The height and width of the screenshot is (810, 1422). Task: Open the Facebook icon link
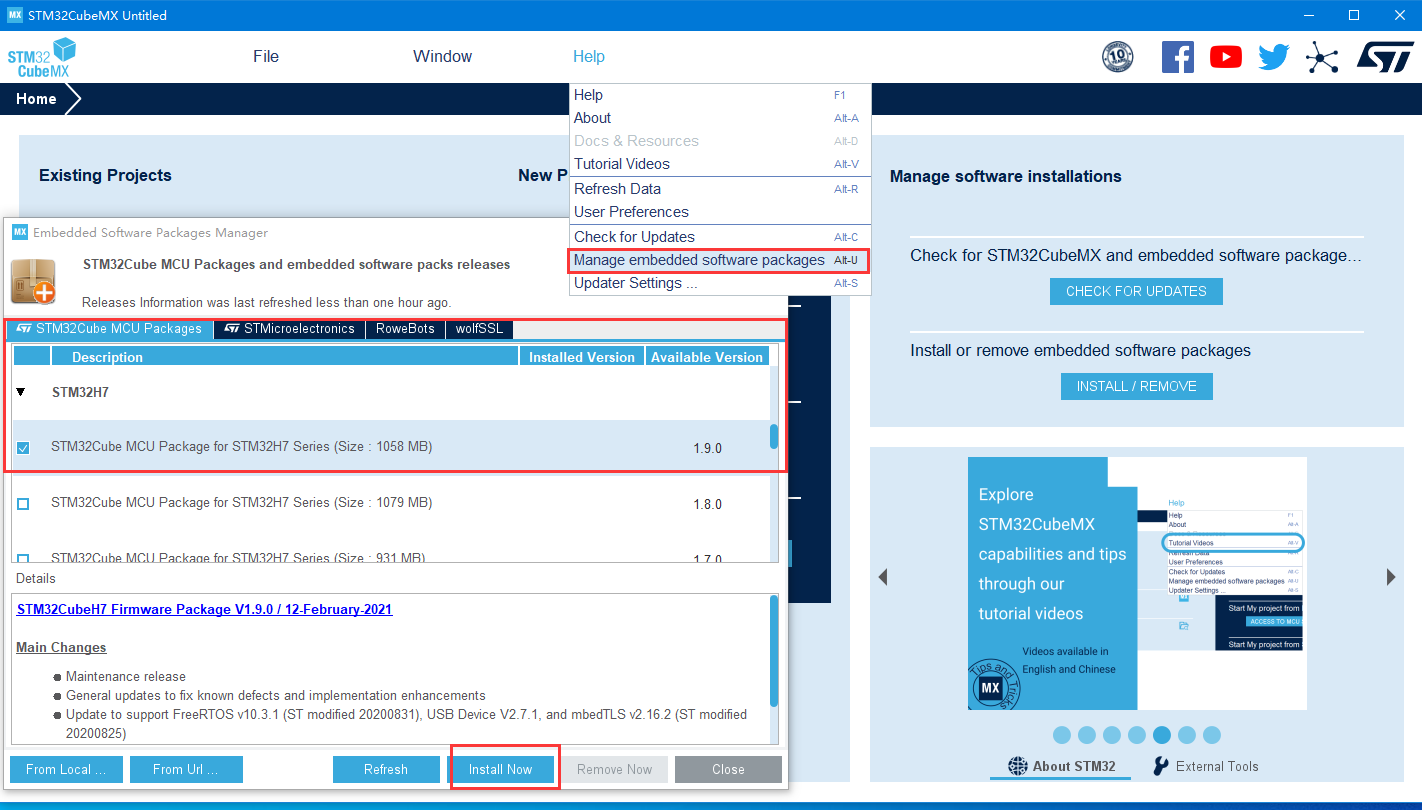[1178, 56]
